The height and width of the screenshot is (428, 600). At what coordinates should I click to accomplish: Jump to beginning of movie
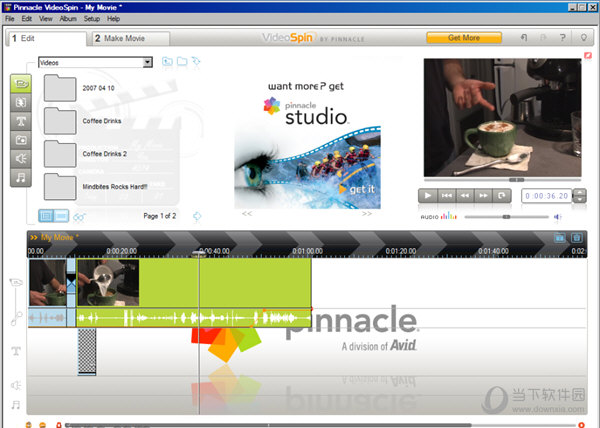pyautogui.click(x=447, y=195)
